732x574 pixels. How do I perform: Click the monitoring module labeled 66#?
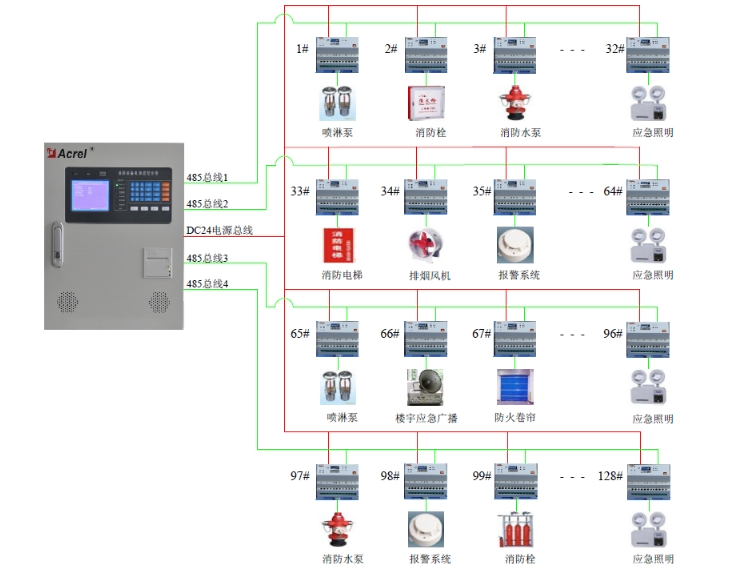click(x=426, y=339)
